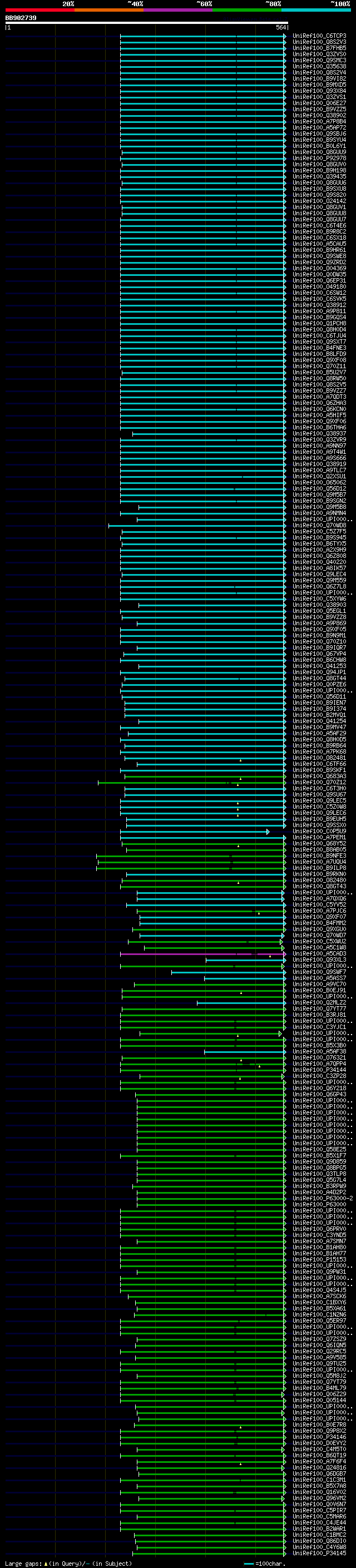Image resolution: width=356 pixels, height=1568 pixels.
Task: Select the UniRef100_Q68Y52 label
Action: [319, 844]
